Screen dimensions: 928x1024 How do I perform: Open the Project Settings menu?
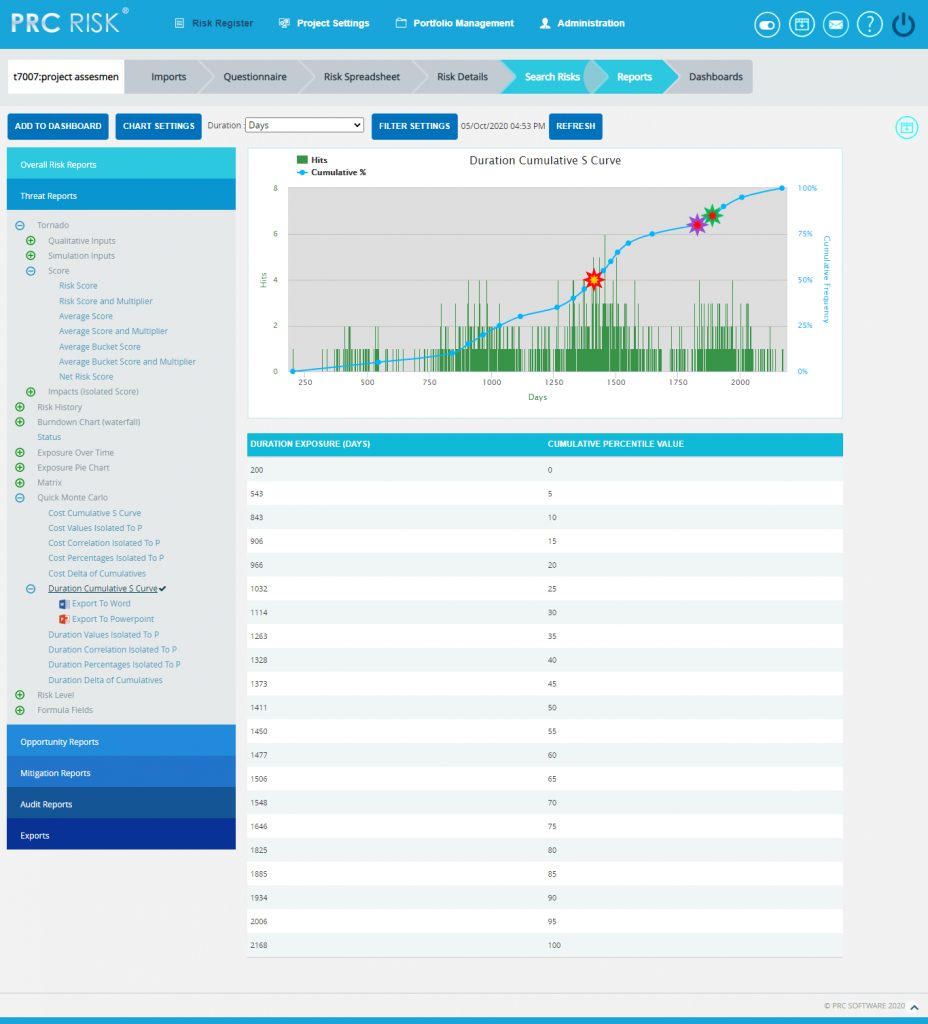324,24
